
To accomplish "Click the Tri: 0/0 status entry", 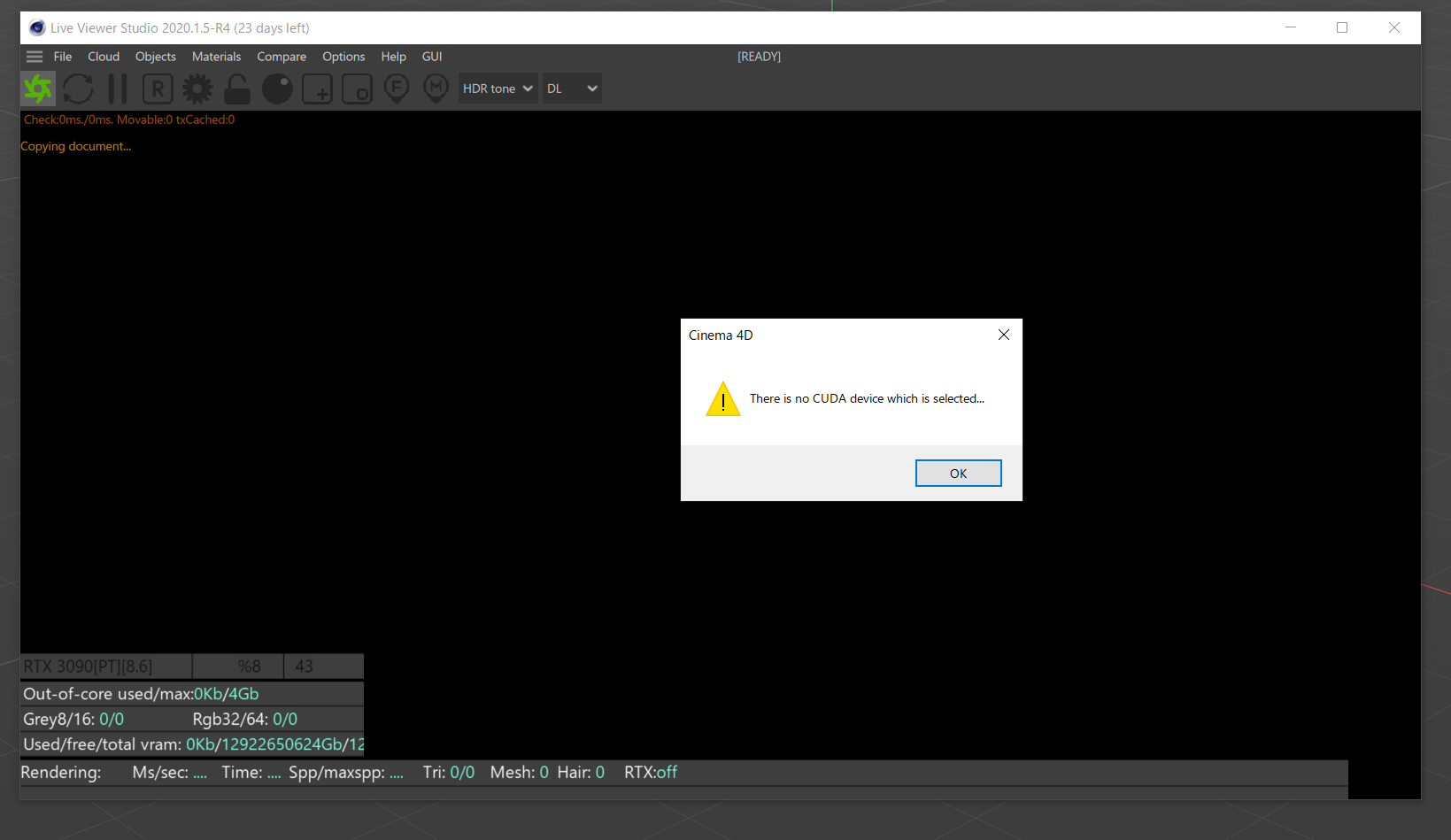I will 449,773.
